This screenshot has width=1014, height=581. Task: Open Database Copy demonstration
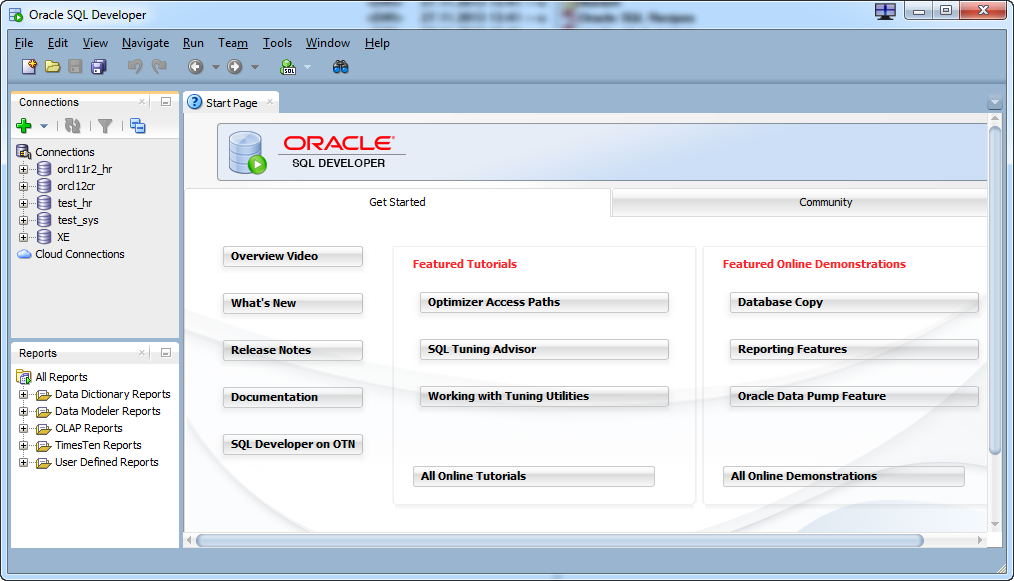[x=854, y=302]
